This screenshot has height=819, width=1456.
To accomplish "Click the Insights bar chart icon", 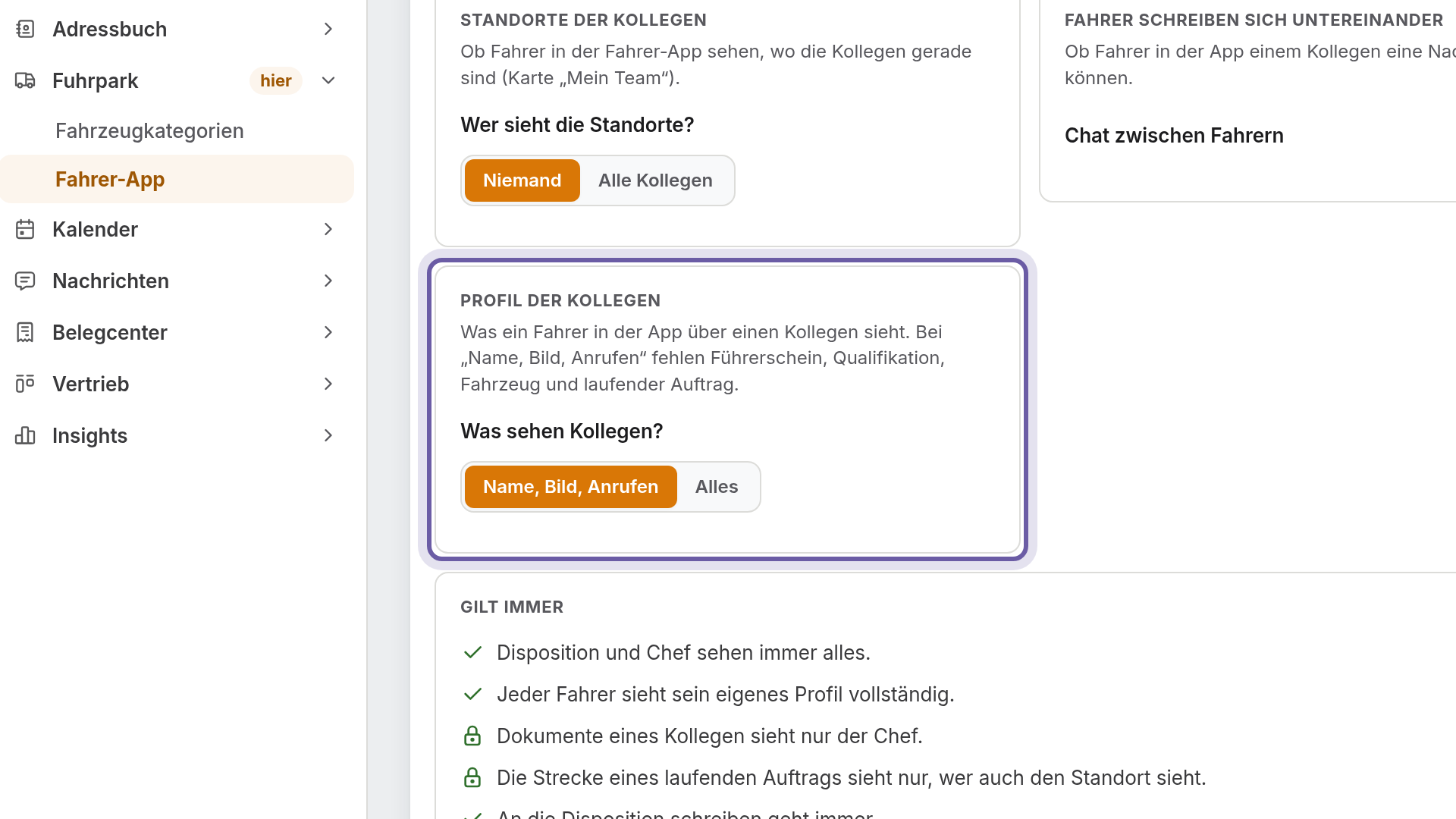I will point(25,435).
